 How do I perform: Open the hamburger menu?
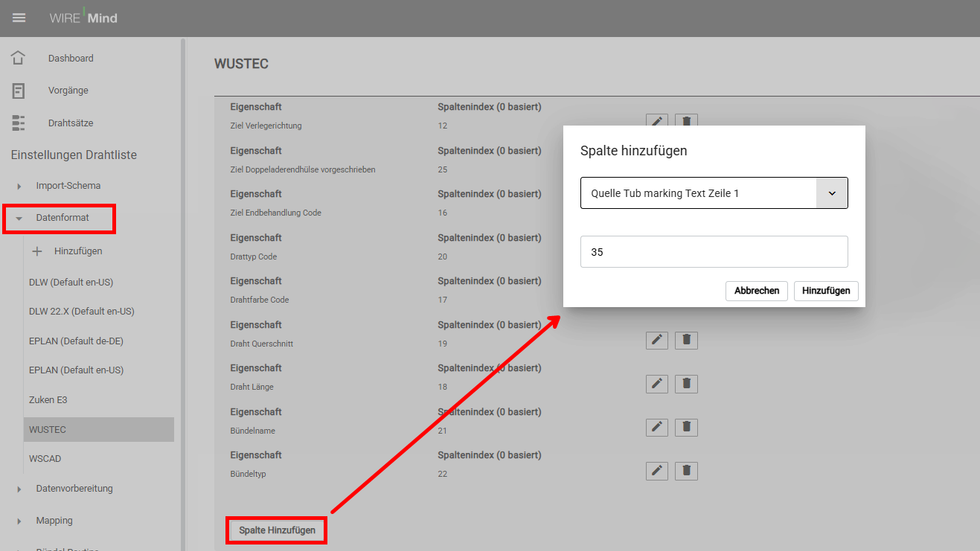pos(19,18)
